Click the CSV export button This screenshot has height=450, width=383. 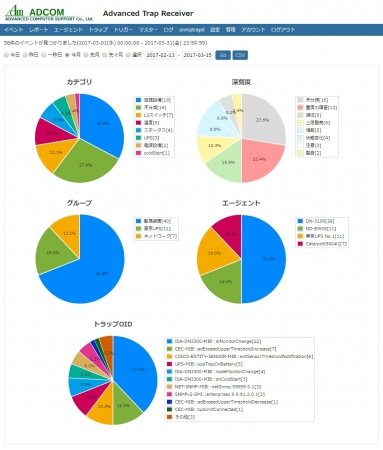coord(240,55)
